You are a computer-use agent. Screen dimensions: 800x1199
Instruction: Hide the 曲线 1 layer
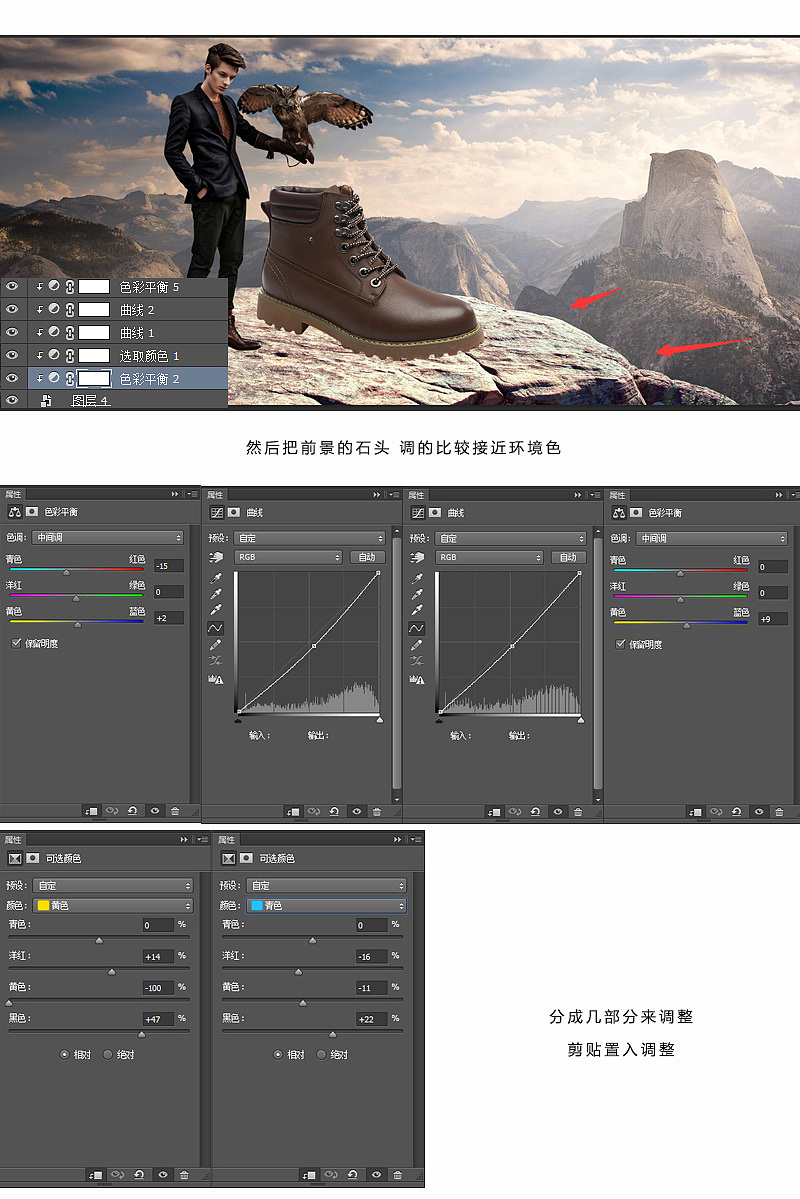(11, 333)
